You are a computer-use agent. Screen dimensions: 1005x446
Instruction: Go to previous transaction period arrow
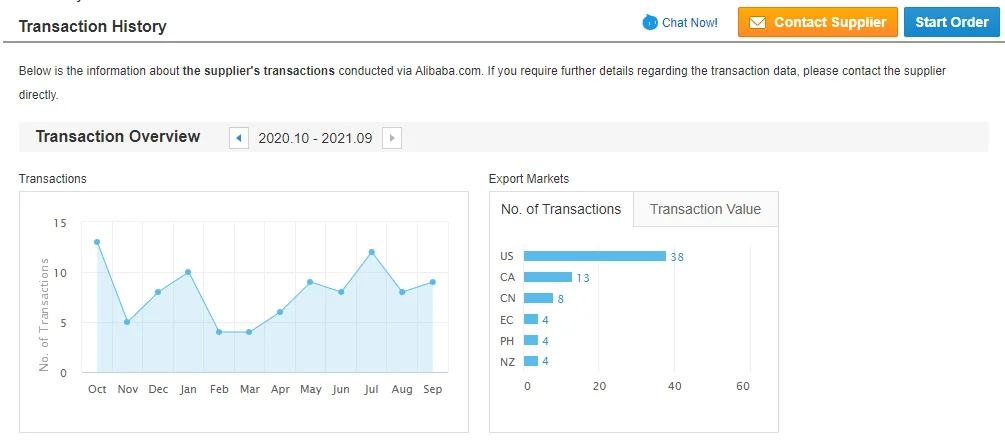pos(239,138)
